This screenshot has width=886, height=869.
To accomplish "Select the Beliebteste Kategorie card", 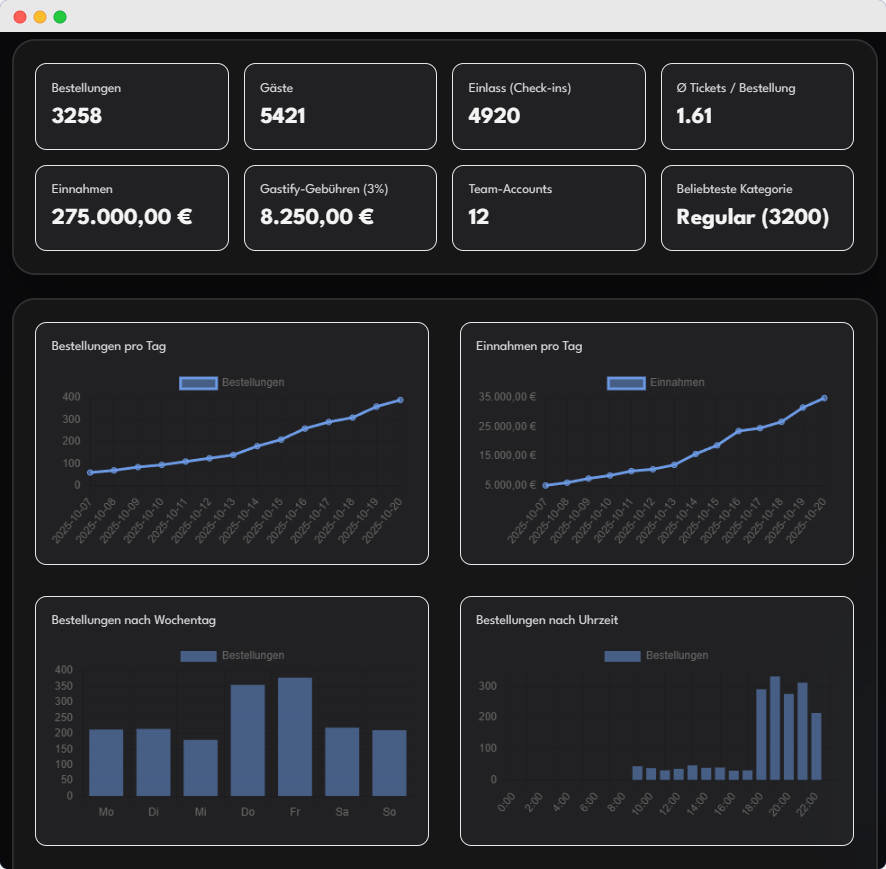I will tap(757, 208).
